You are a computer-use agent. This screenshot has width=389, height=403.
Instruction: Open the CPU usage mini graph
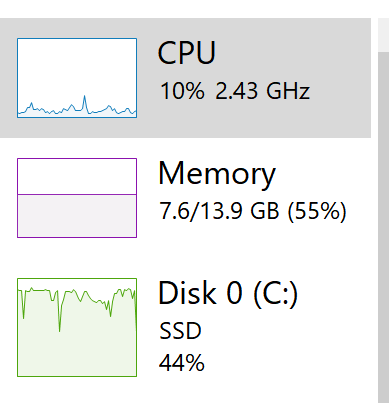77,78
